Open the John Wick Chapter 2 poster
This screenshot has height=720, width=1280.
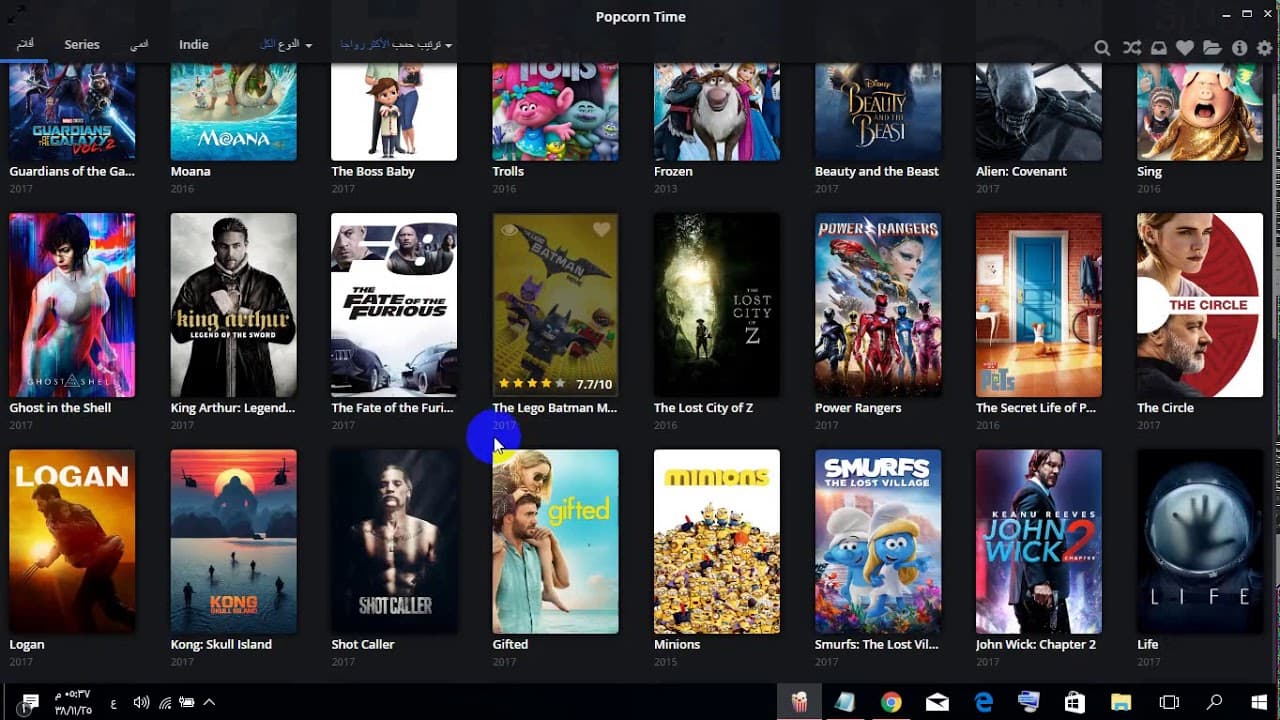(x=1039, y=542)
